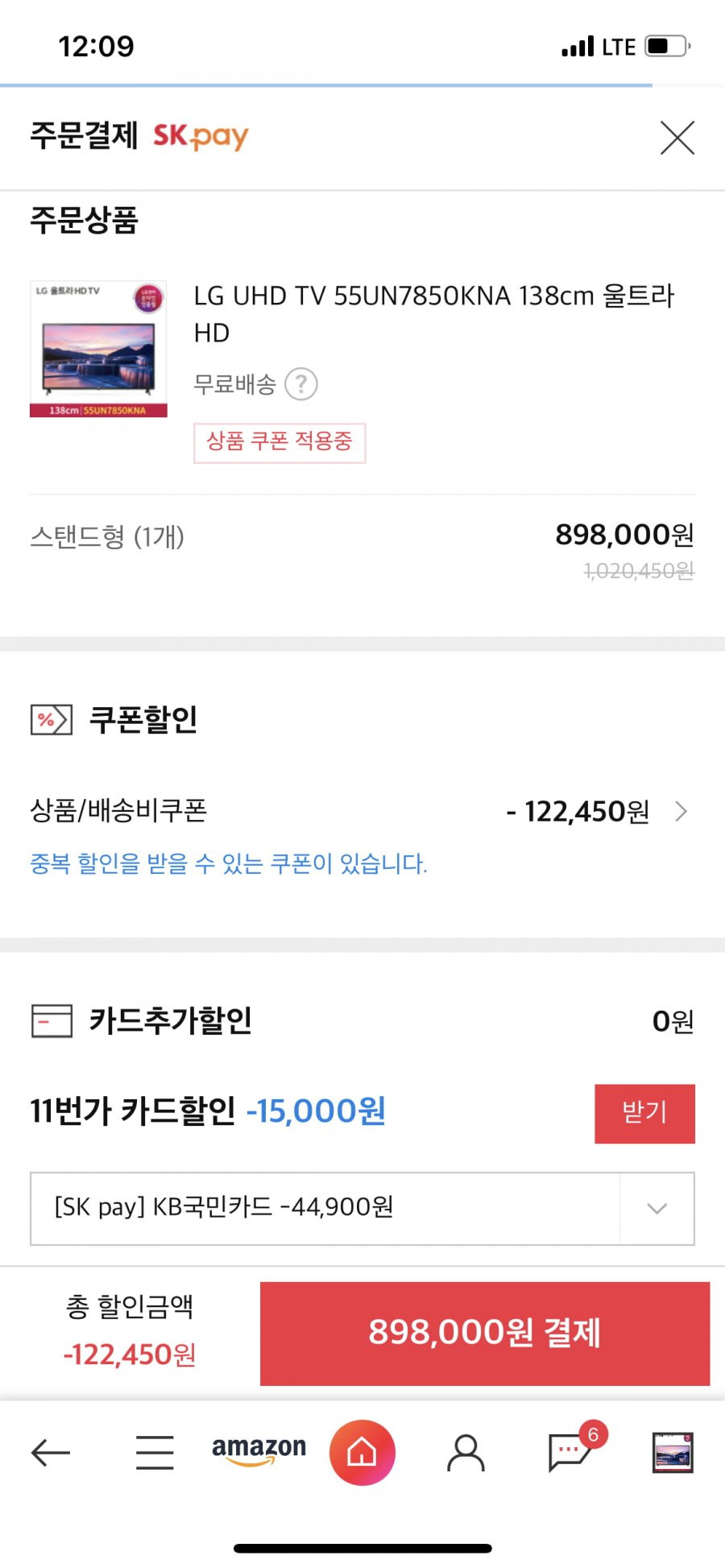Tap the 898,000원 결제 pay button

485,1334
